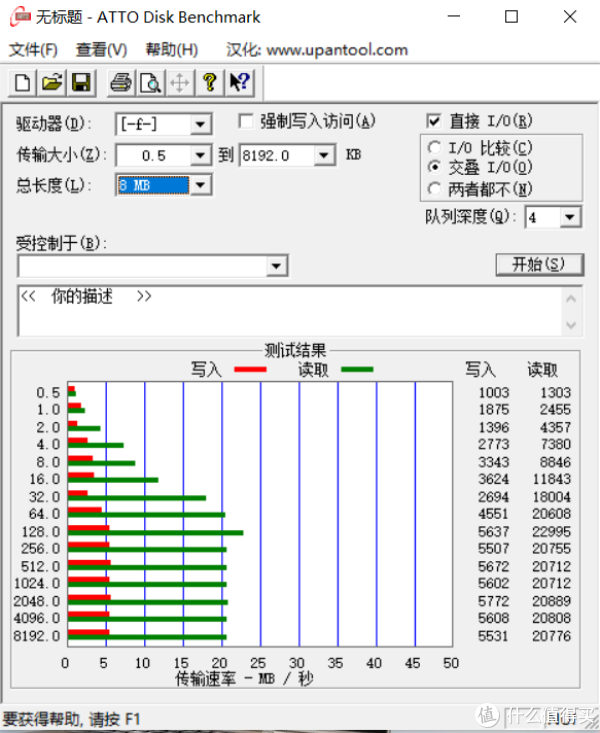Expand the transfer size 0.5 dropdown
The image size is (600, 733).
pyautogui.click(x=200, y=155)
